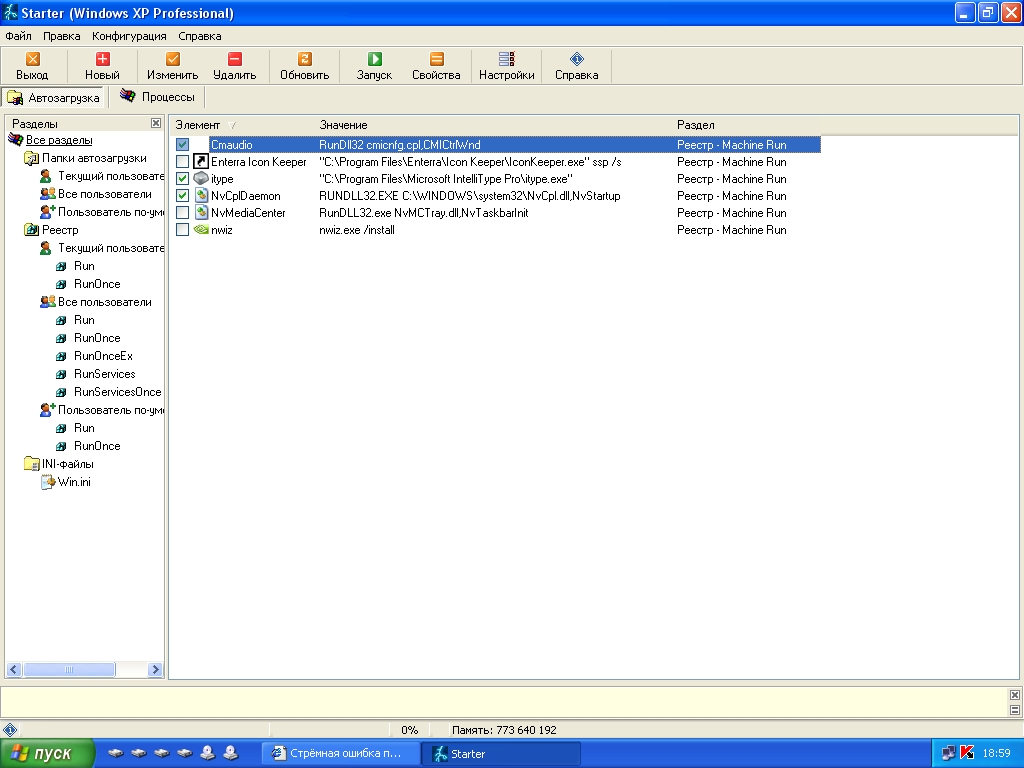The height and width of the screenshot is (768, 1024).
Task: Click the NvCplDaemon entry icon
Action: (201, 195)
